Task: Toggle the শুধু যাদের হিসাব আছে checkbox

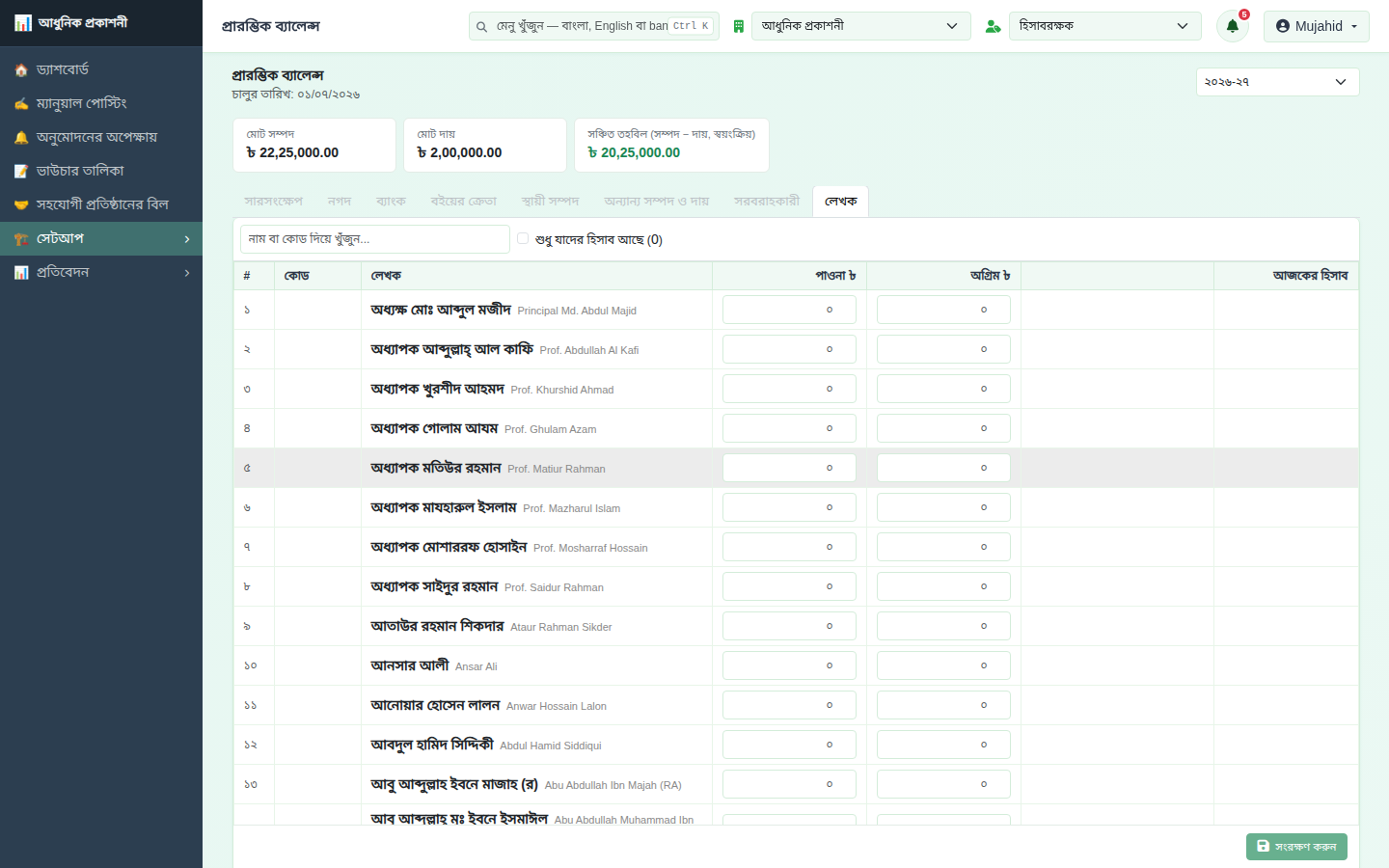Action: coord(523,238)
